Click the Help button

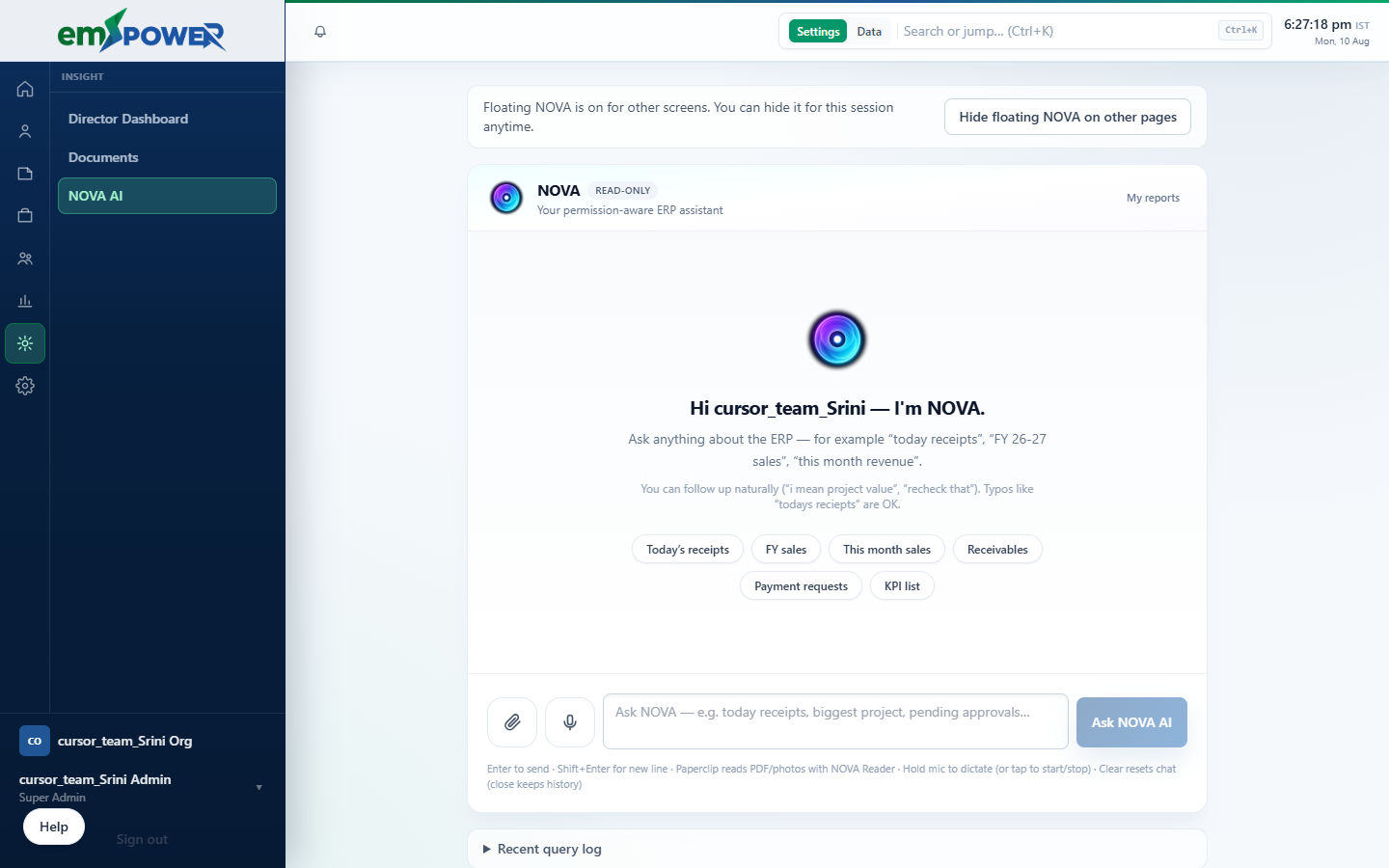click(54, 827)
